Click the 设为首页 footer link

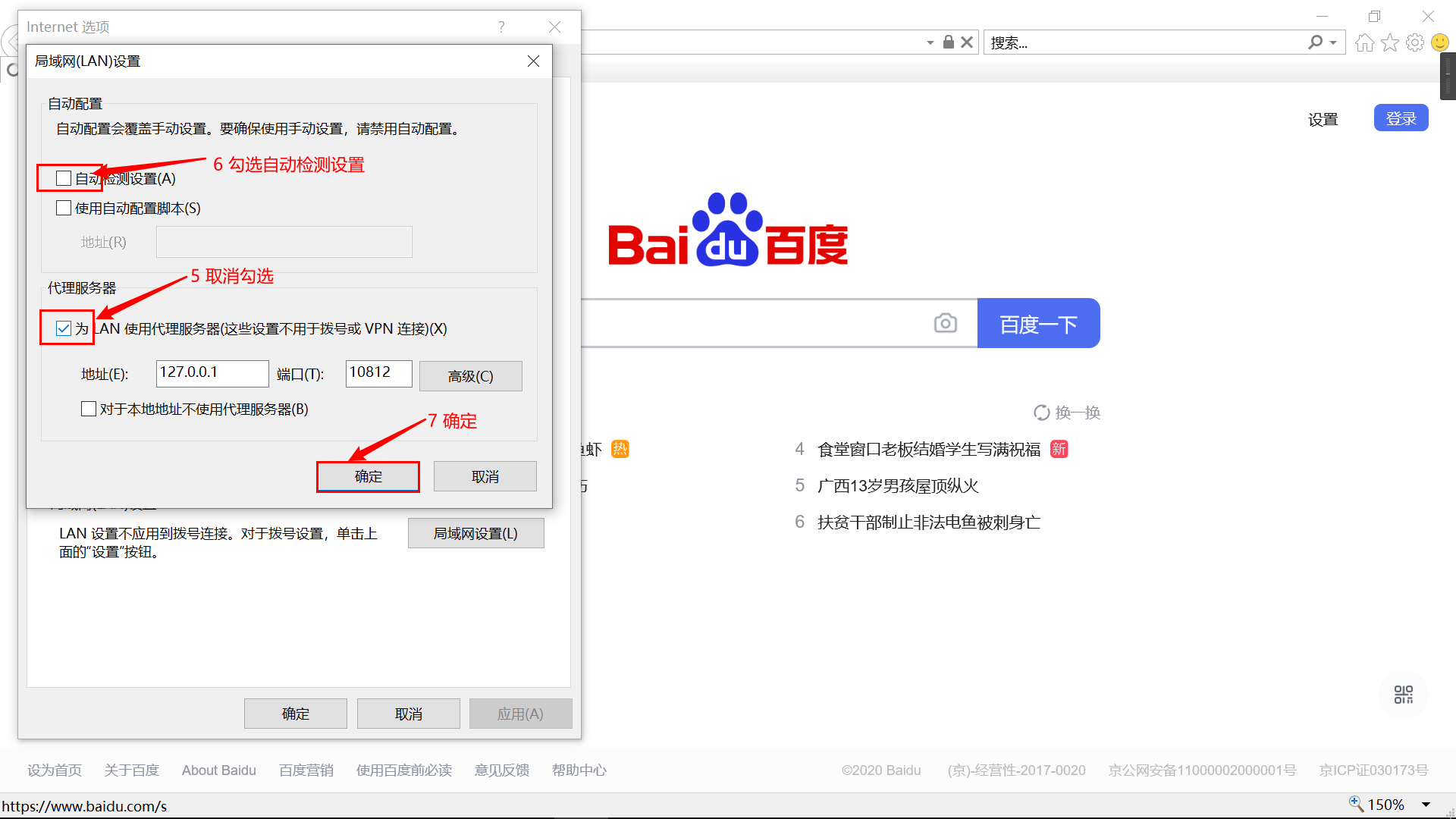click(x=55, y=770)
